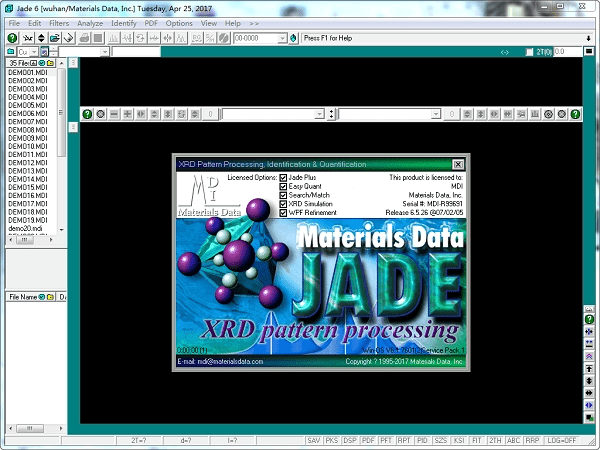Toggle the Search/Match checkbox
The height and width of the screenshot is (450, 600).
tap(284, 195)
